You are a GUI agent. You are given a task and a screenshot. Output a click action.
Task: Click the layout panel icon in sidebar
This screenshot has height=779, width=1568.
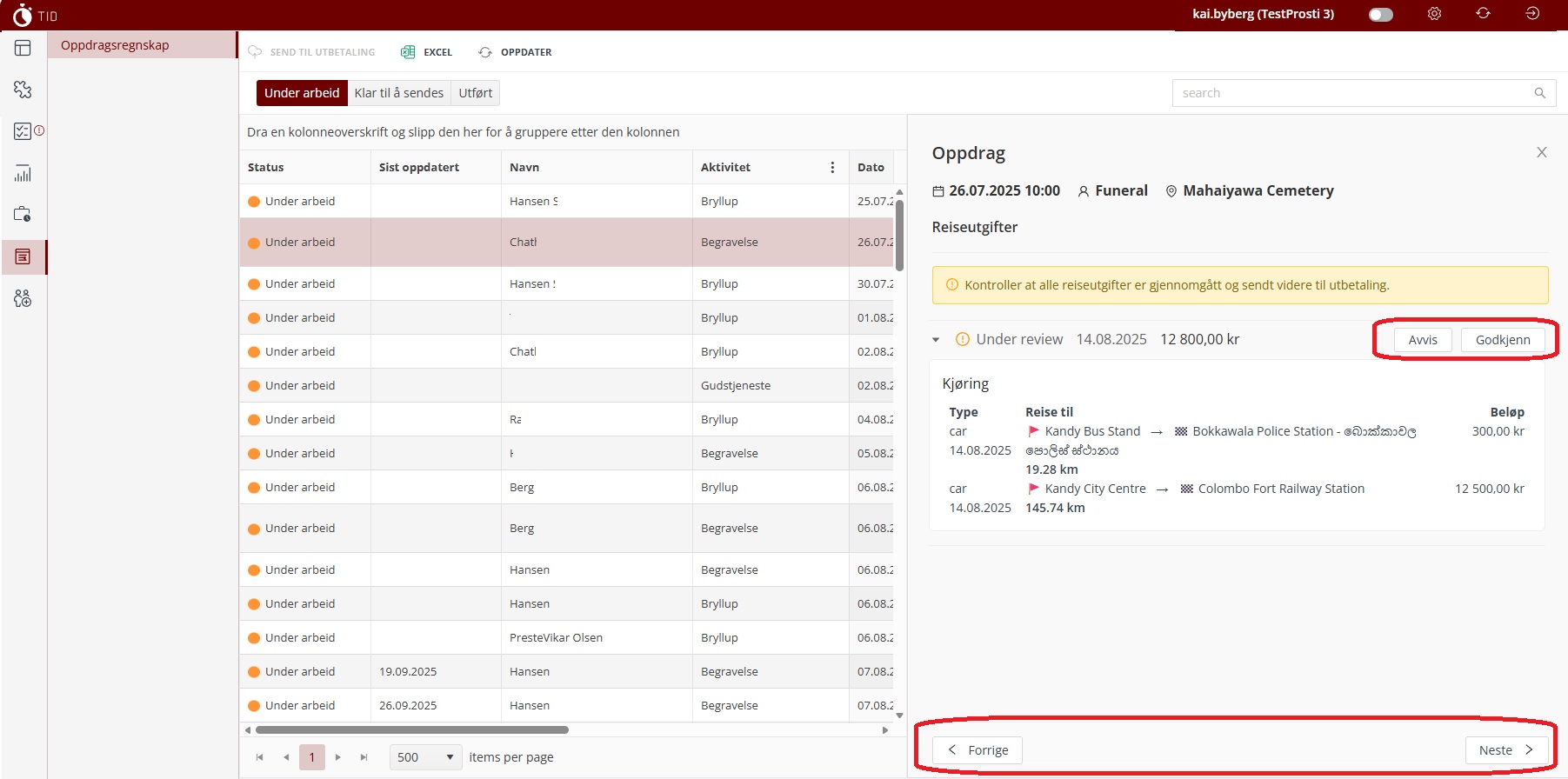(23, 48)
